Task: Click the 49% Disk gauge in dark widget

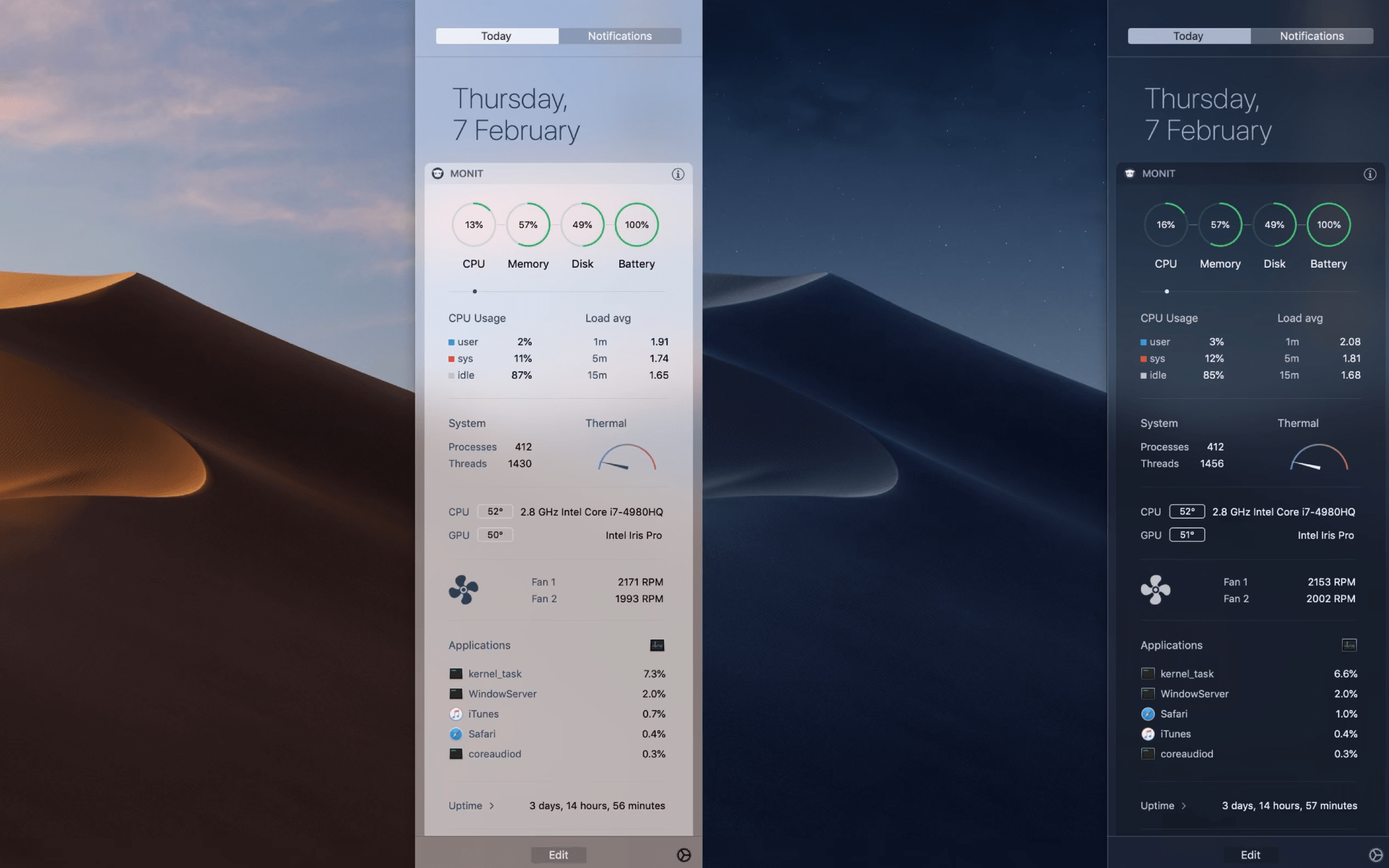Action: click(x=1274, y=224)
